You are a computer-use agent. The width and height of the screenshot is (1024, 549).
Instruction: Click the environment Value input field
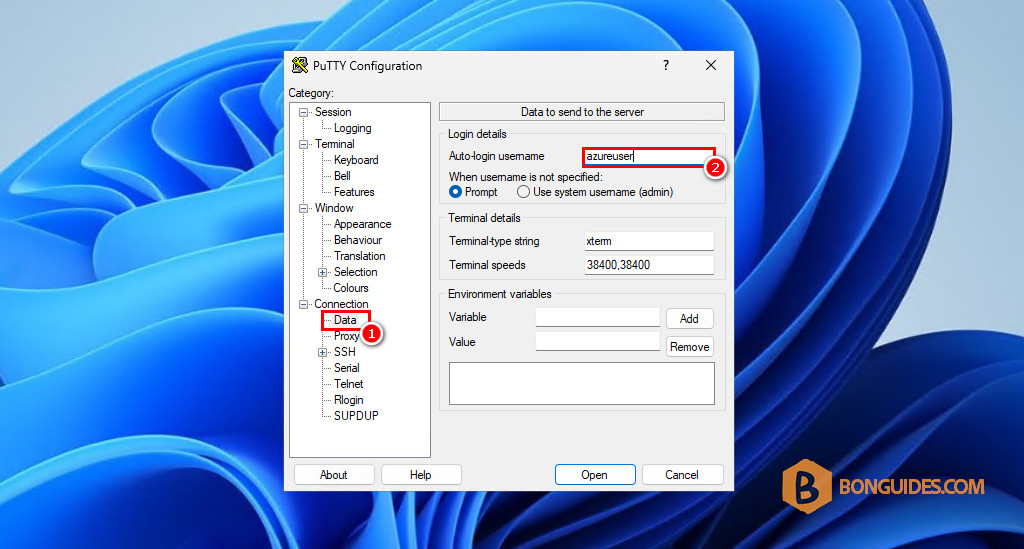click(598, 341)
